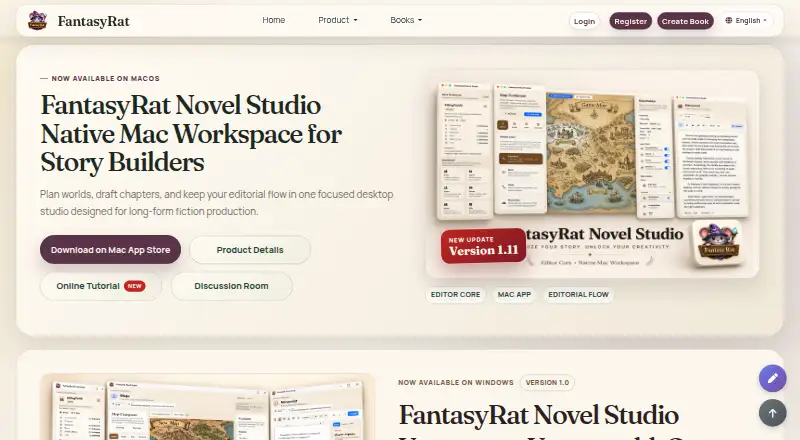This screenshot has height=440, width=800.
Task: Expand the Product dropdown menu
Action: pyautogui.click(x=338, y=20)
